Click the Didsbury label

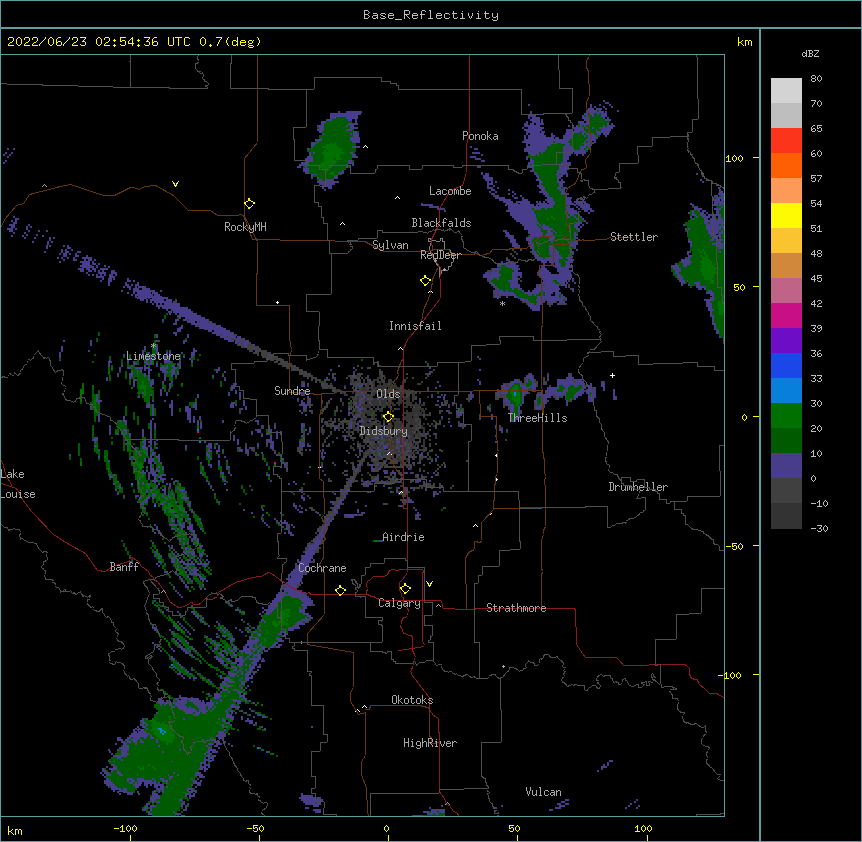[x=383, y=431]
